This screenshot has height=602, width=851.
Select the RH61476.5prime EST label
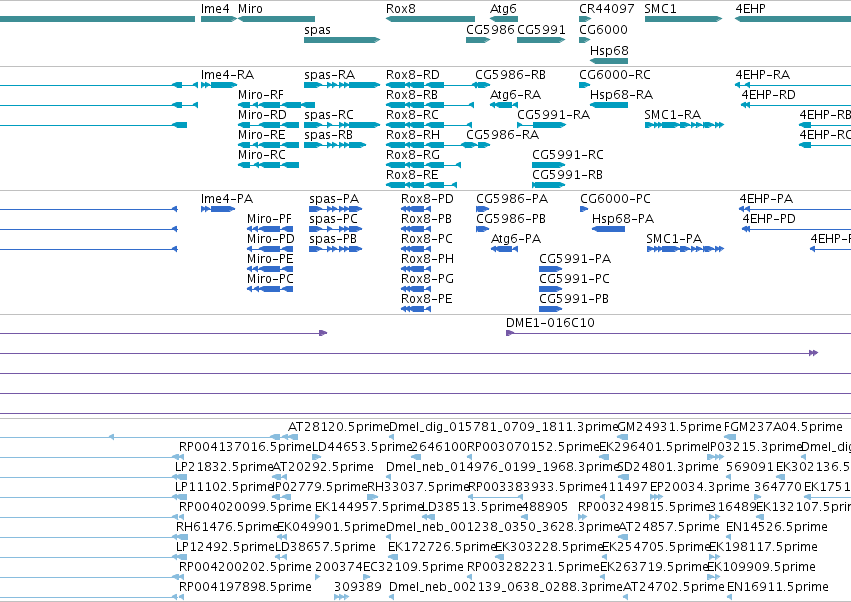(227, 527)
